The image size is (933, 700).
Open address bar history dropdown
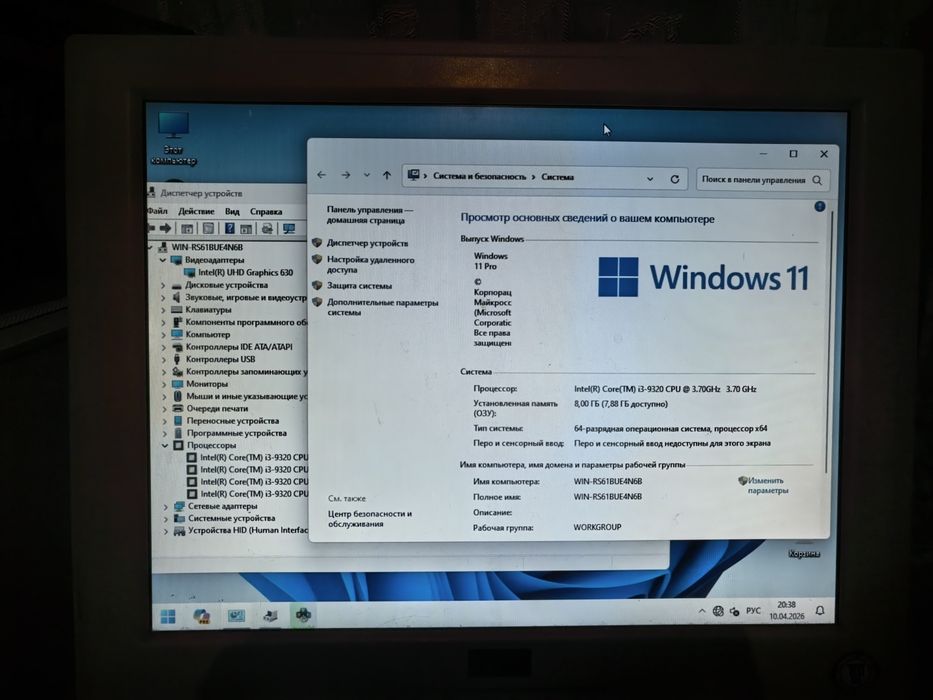click(x=650, y=179)
